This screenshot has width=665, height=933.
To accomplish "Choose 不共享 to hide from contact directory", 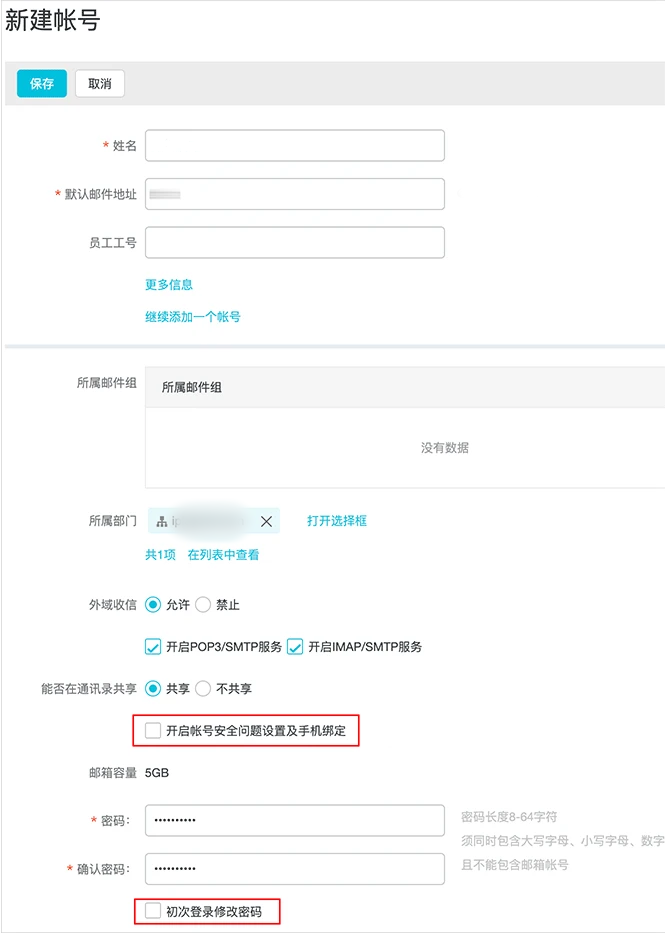I will coord(205,688).
